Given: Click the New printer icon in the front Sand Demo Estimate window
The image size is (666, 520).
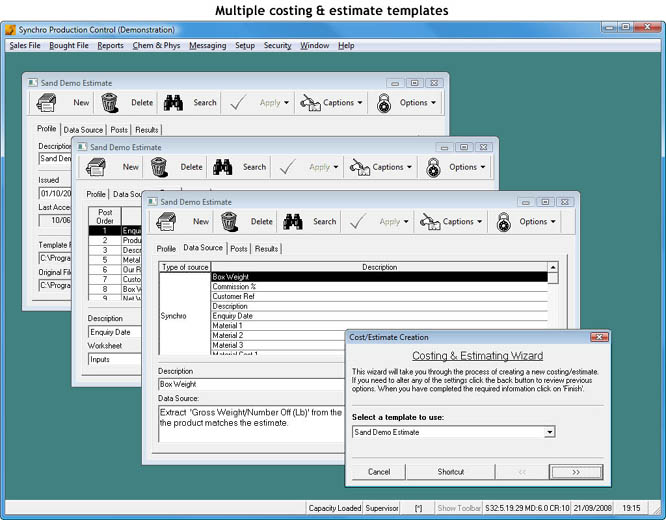Looking at the screenshot, I should click(166, 222).
